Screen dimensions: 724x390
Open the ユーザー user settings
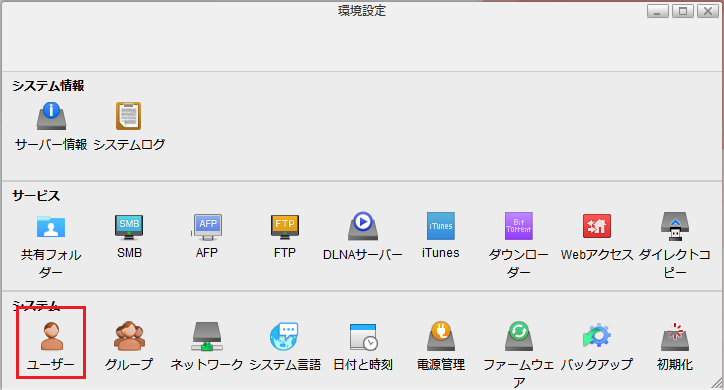tap(51, 336)
